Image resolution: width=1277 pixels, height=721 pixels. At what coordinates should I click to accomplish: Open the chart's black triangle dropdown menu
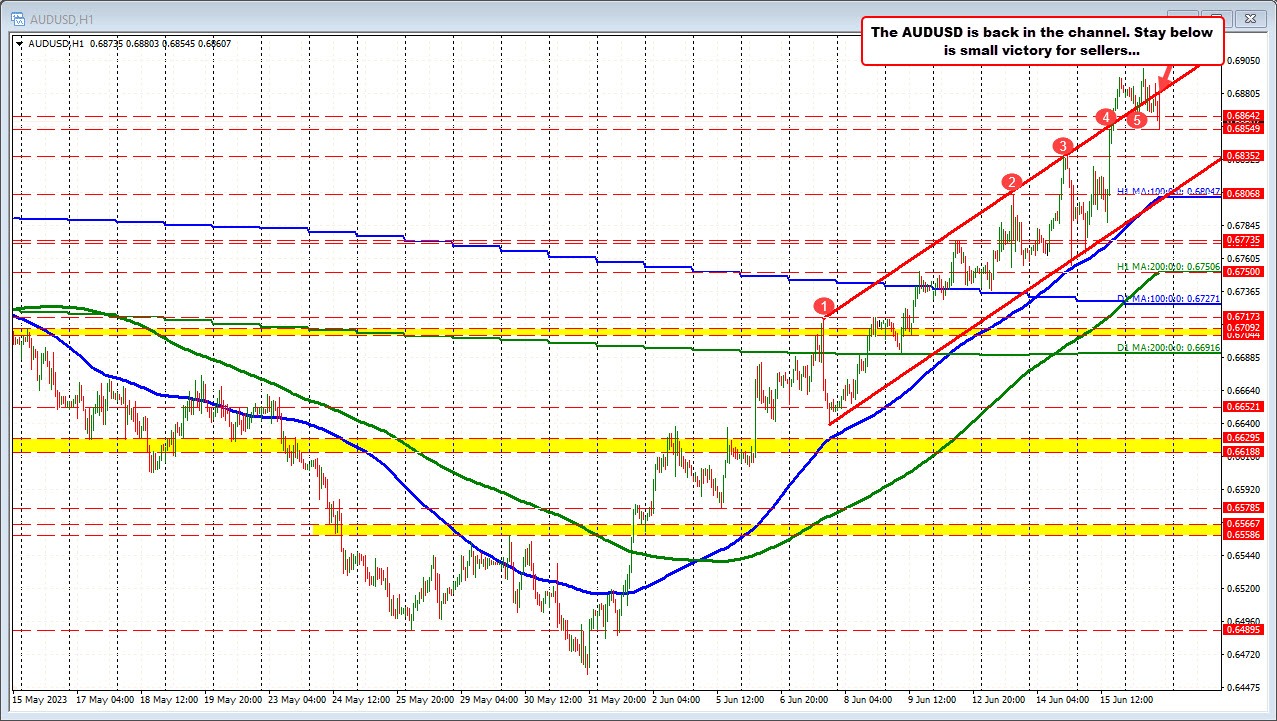click(21, 44)
